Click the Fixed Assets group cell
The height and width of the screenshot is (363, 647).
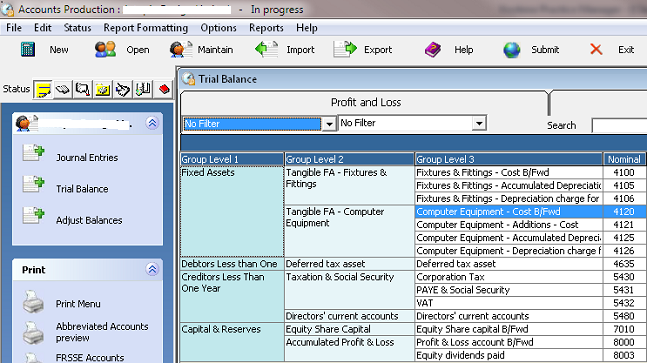click(x=232, y=211)
